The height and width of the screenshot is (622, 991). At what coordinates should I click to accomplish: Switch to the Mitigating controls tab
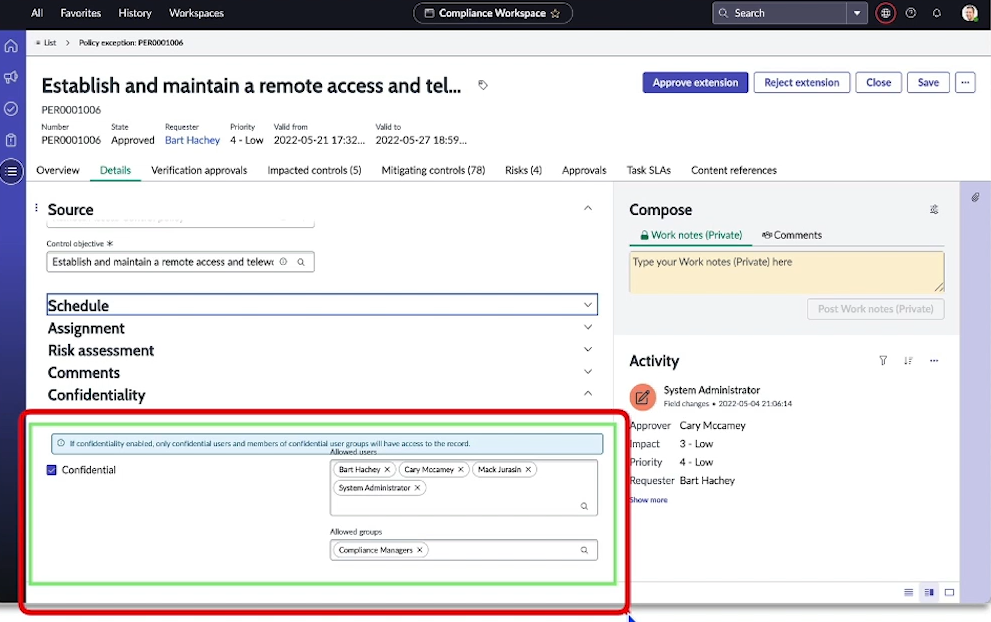pos(433,170)
